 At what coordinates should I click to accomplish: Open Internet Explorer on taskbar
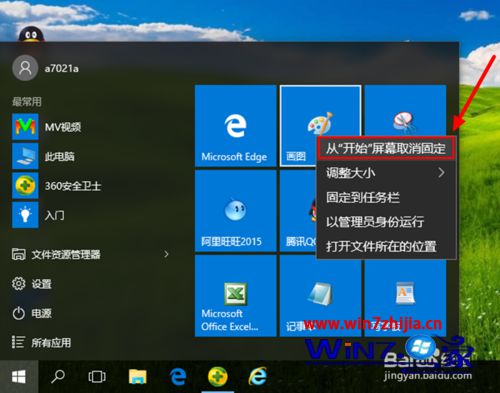click(x=258, y=377)
